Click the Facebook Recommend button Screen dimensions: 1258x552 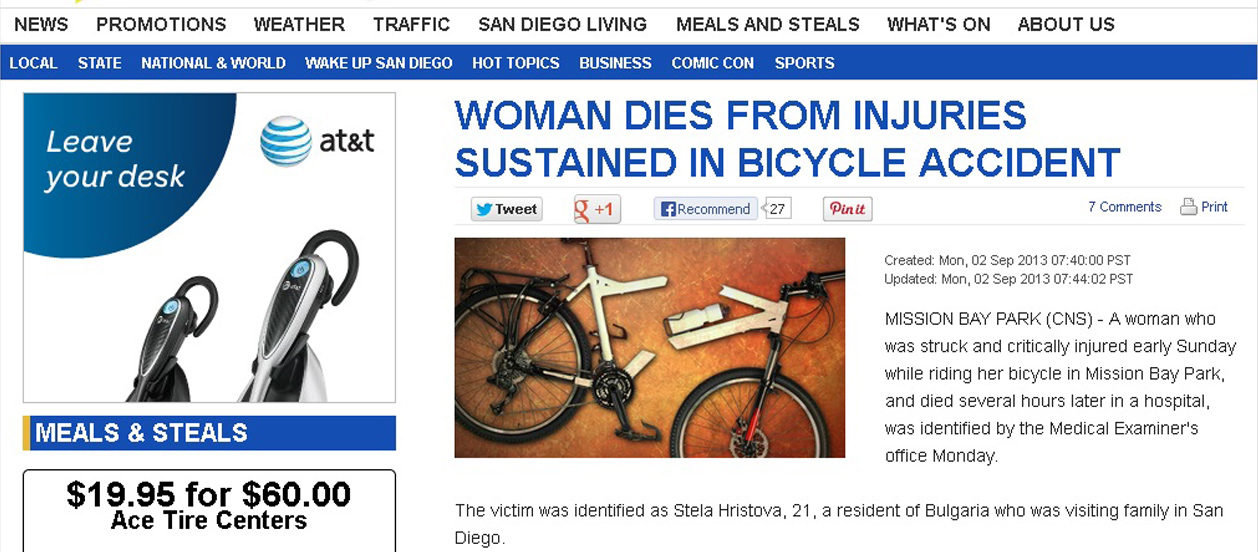coord(705,209)
